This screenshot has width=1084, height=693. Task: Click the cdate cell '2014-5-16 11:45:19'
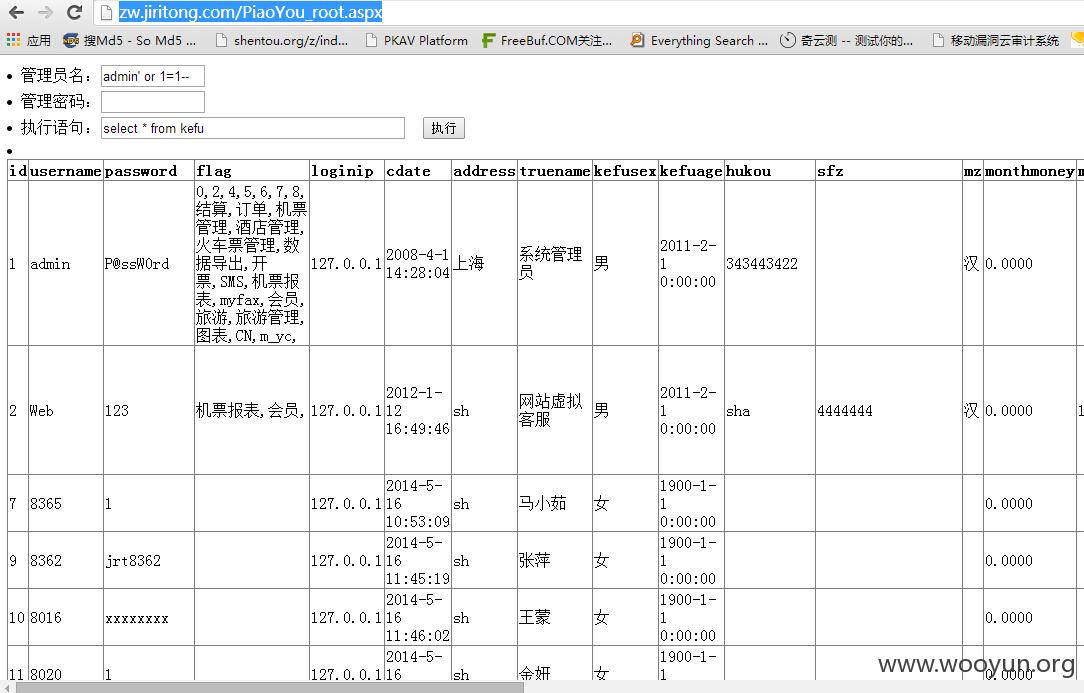pos(418,560)
